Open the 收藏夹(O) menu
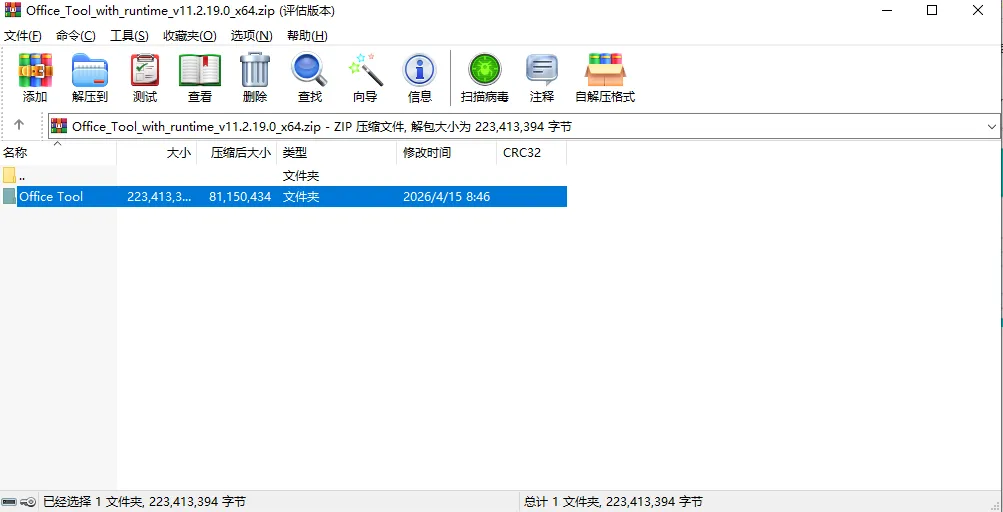1003x512 pixels. pos(190,36)
